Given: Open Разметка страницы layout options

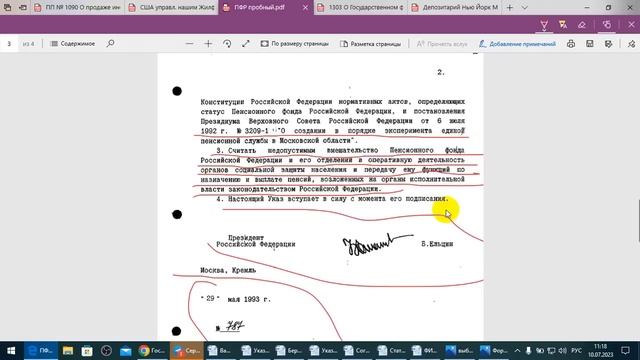Looking at the screenshot, I should (370, 43).
